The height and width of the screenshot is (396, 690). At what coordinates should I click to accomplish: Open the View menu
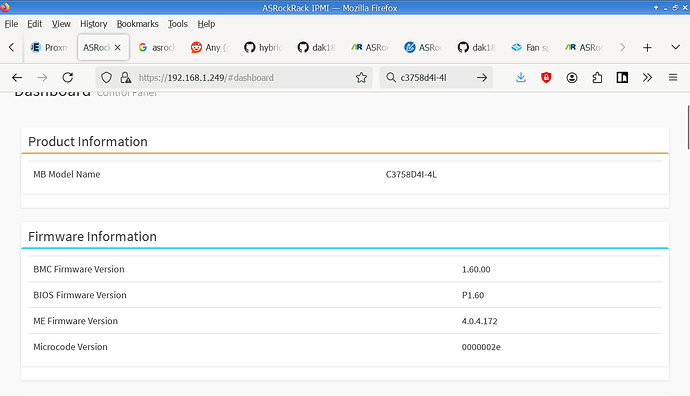click(61, 24)
